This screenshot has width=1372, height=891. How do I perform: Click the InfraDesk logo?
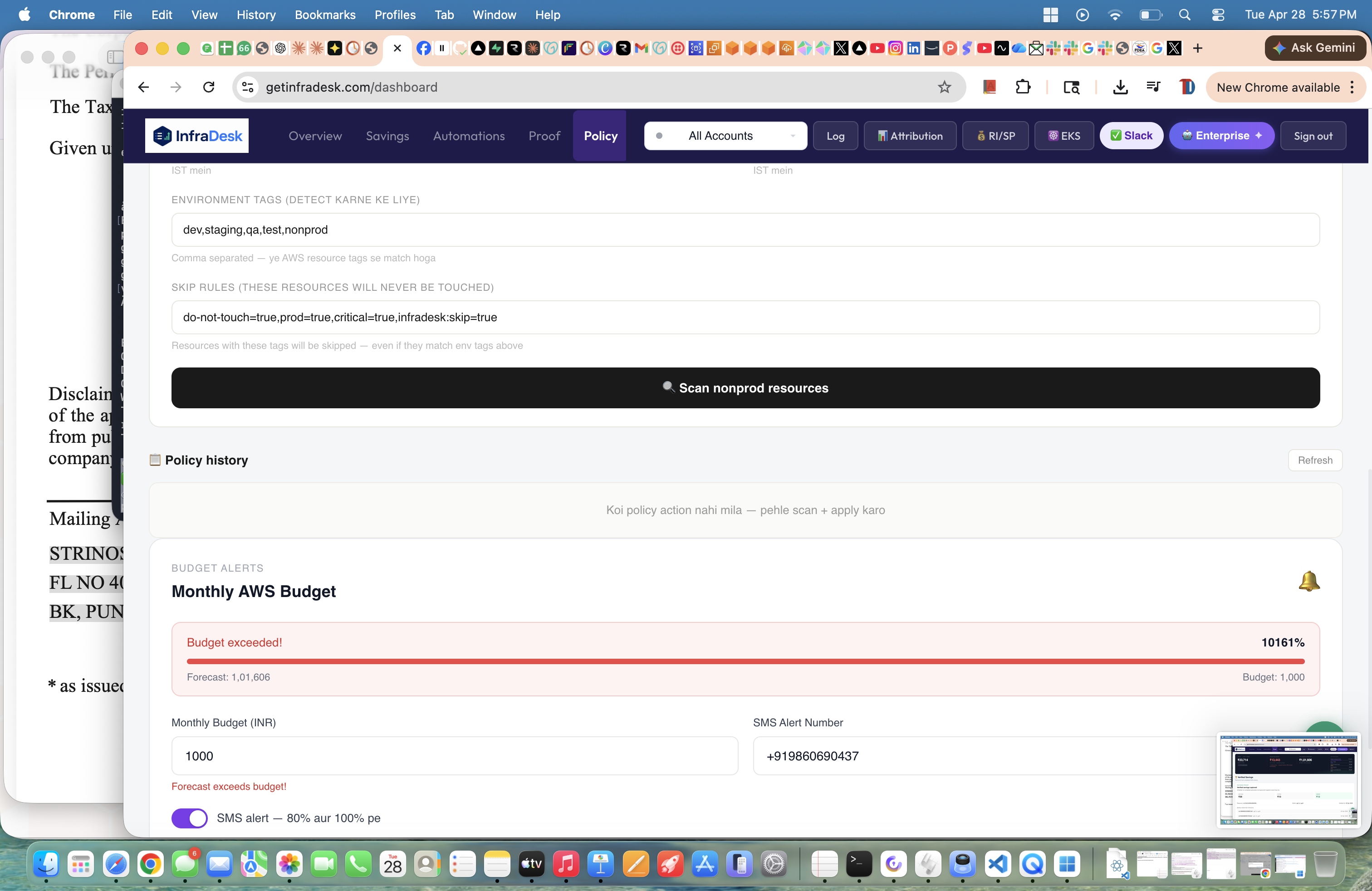click(x=196, y=136)
